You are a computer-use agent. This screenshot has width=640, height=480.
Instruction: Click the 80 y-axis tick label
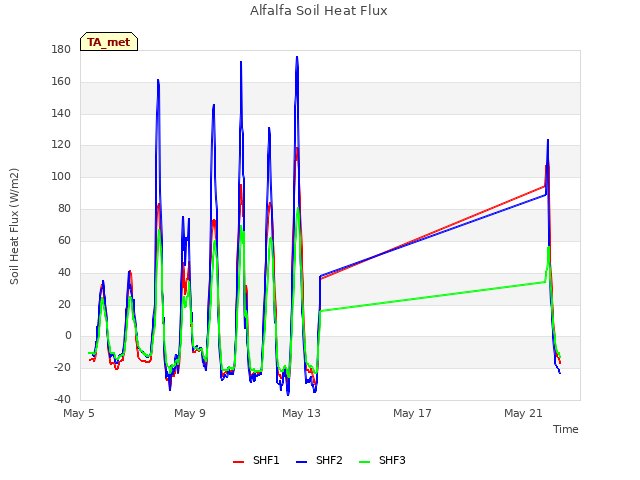tap(64, 209)
